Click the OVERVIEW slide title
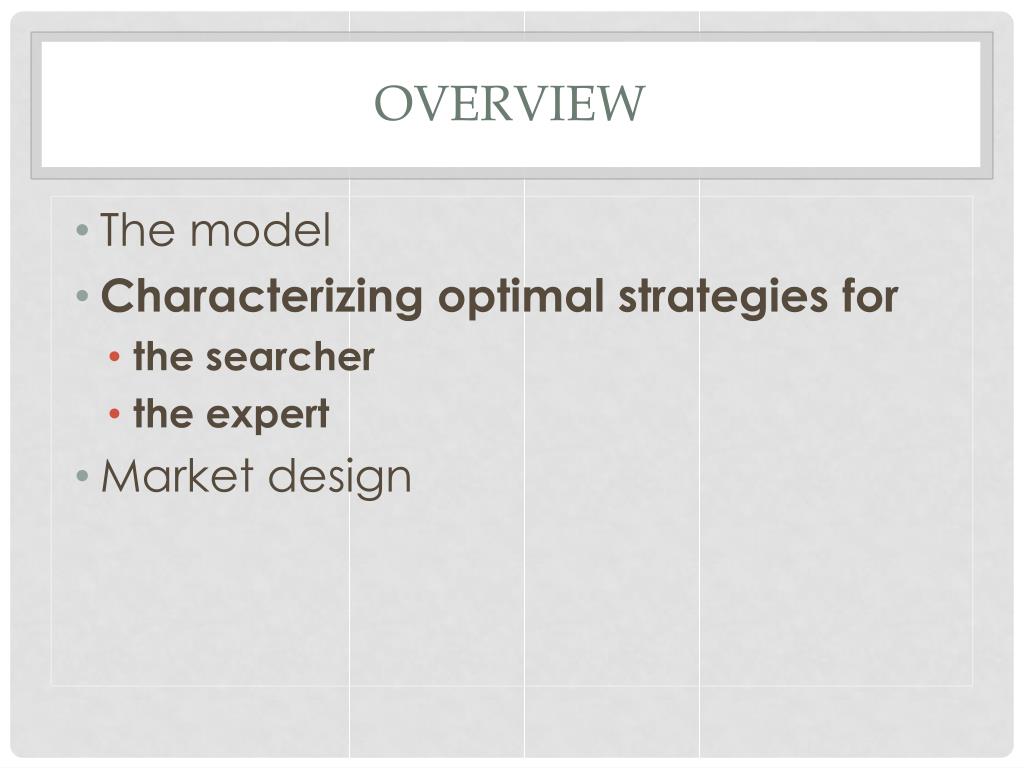The width and height of the screenshot is (1024, 768). [x=509, y=103]
